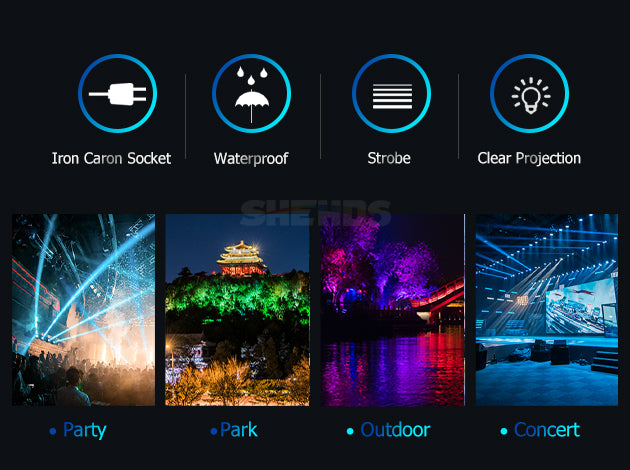Click the cyan bullet beside Concert
This screenshot has height=470, width=630.
click(x=504, y=431)
